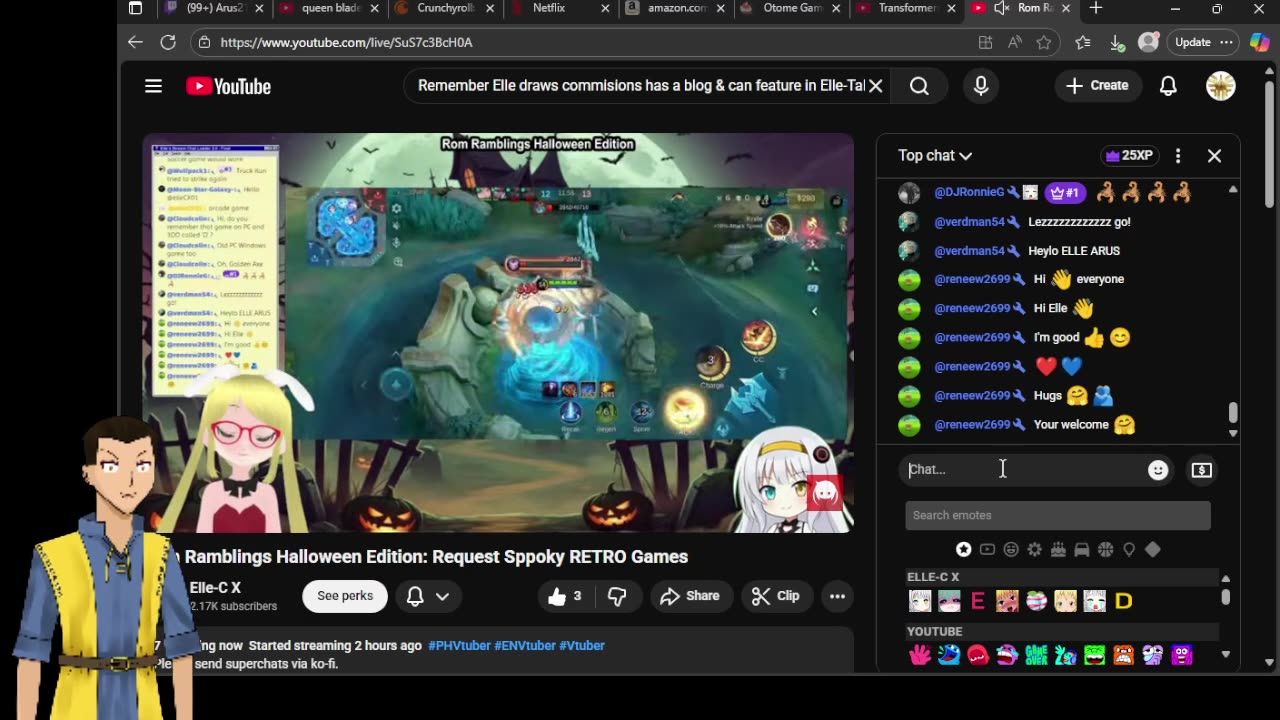Start voice search with the microphone
The width and height of the screenshot is (1280, 720).
981,86
